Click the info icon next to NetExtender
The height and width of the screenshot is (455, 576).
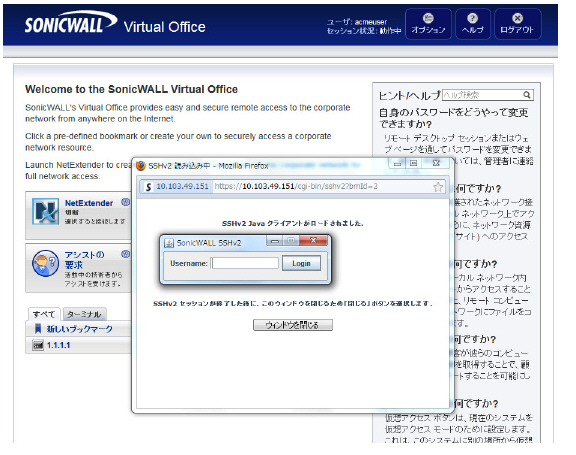126,202
